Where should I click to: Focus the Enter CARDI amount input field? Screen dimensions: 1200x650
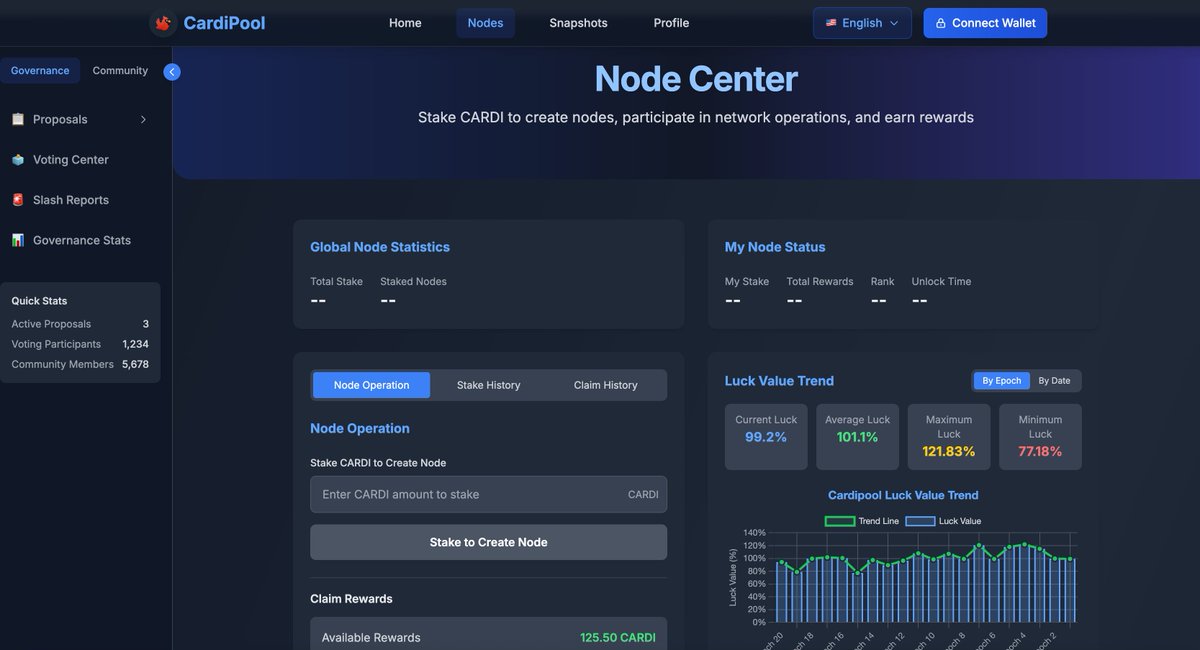(x=489, y=494)
